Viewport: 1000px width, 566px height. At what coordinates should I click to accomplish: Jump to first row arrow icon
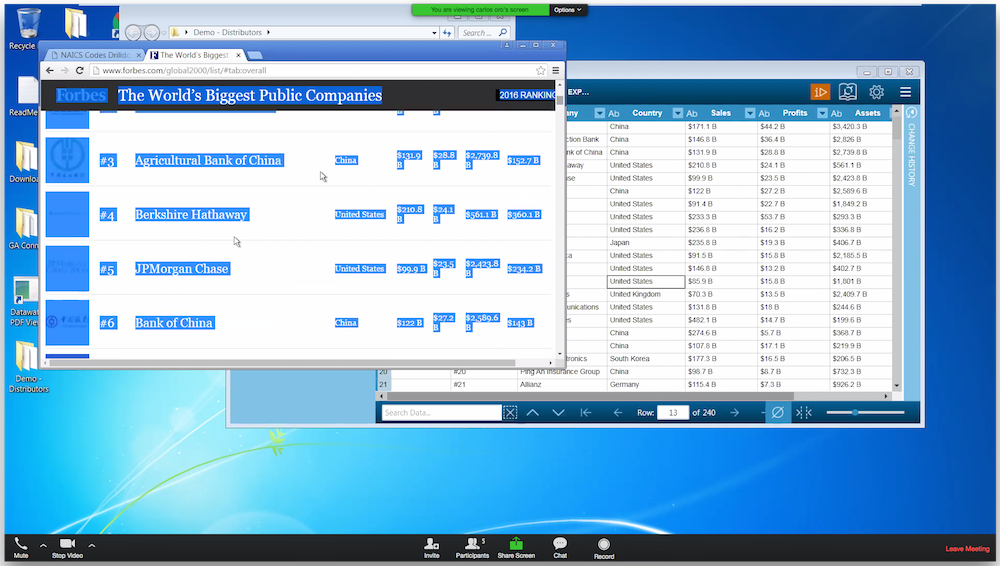(x=586, y=413)
